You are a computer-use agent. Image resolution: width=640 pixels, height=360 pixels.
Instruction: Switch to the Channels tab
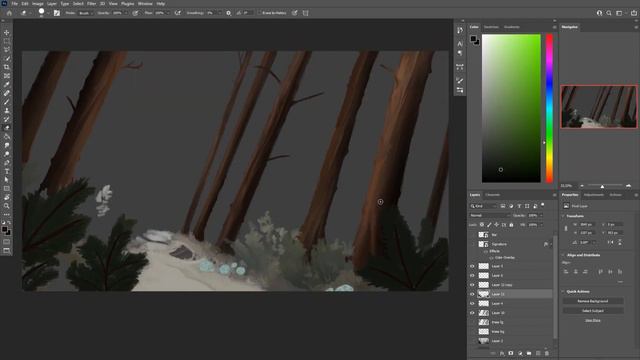[493, 195]
